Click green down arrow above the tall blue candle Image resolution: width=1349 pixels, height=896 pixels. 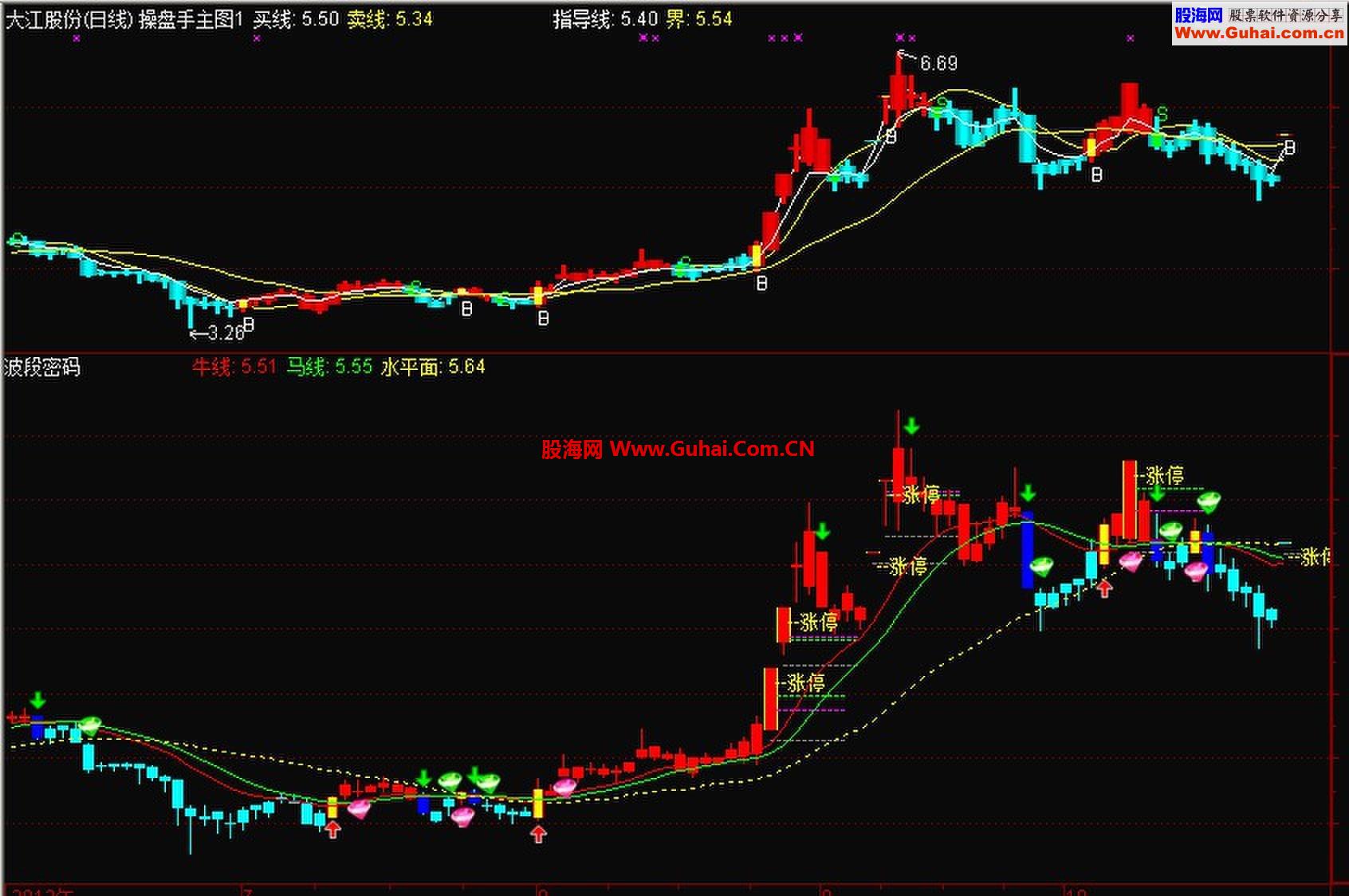click(x=1028, y=492)
